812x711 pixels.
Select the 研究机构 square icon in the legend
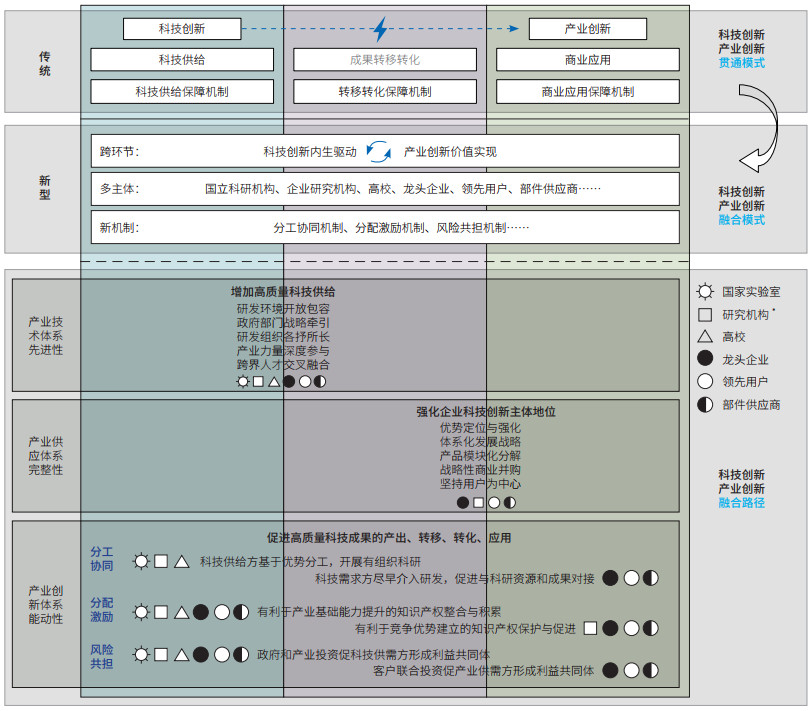705,314
